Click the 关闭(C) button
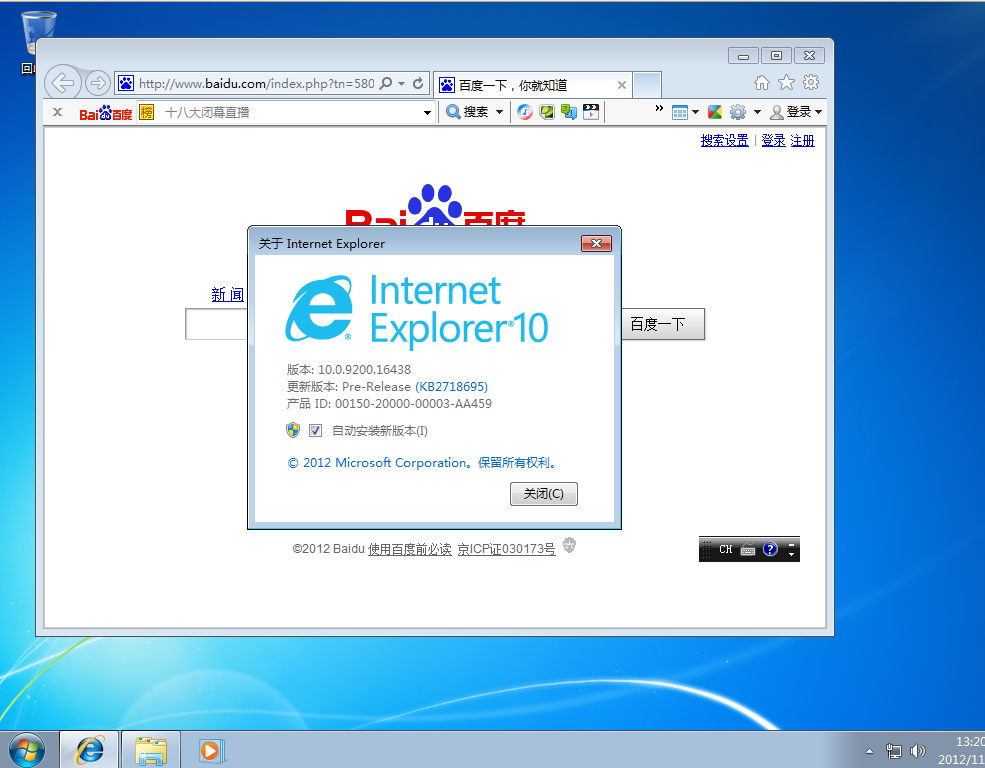The height and width of the screenshot is (768, 985). (543, 494)
